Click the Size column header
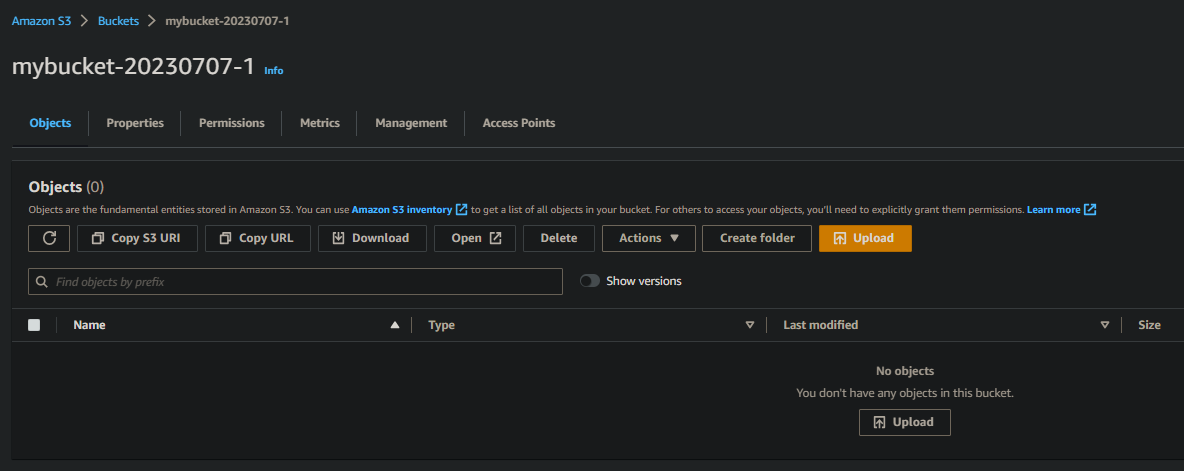Screen dimensions: 1184x471 (x=1149, y=325)
